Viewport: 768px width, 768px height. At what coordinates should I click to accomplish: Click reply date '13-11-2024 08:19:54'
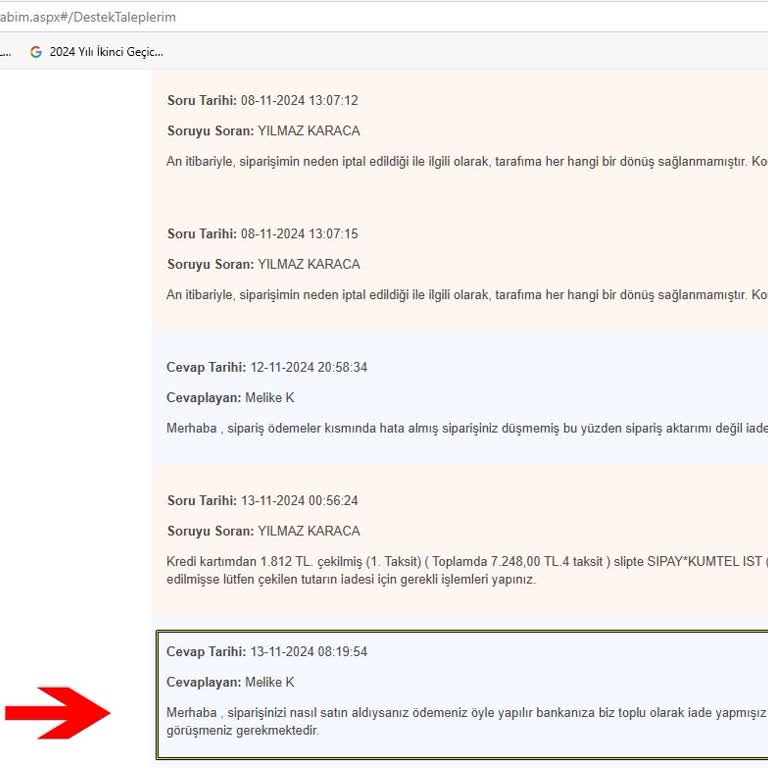pos(309,652)
